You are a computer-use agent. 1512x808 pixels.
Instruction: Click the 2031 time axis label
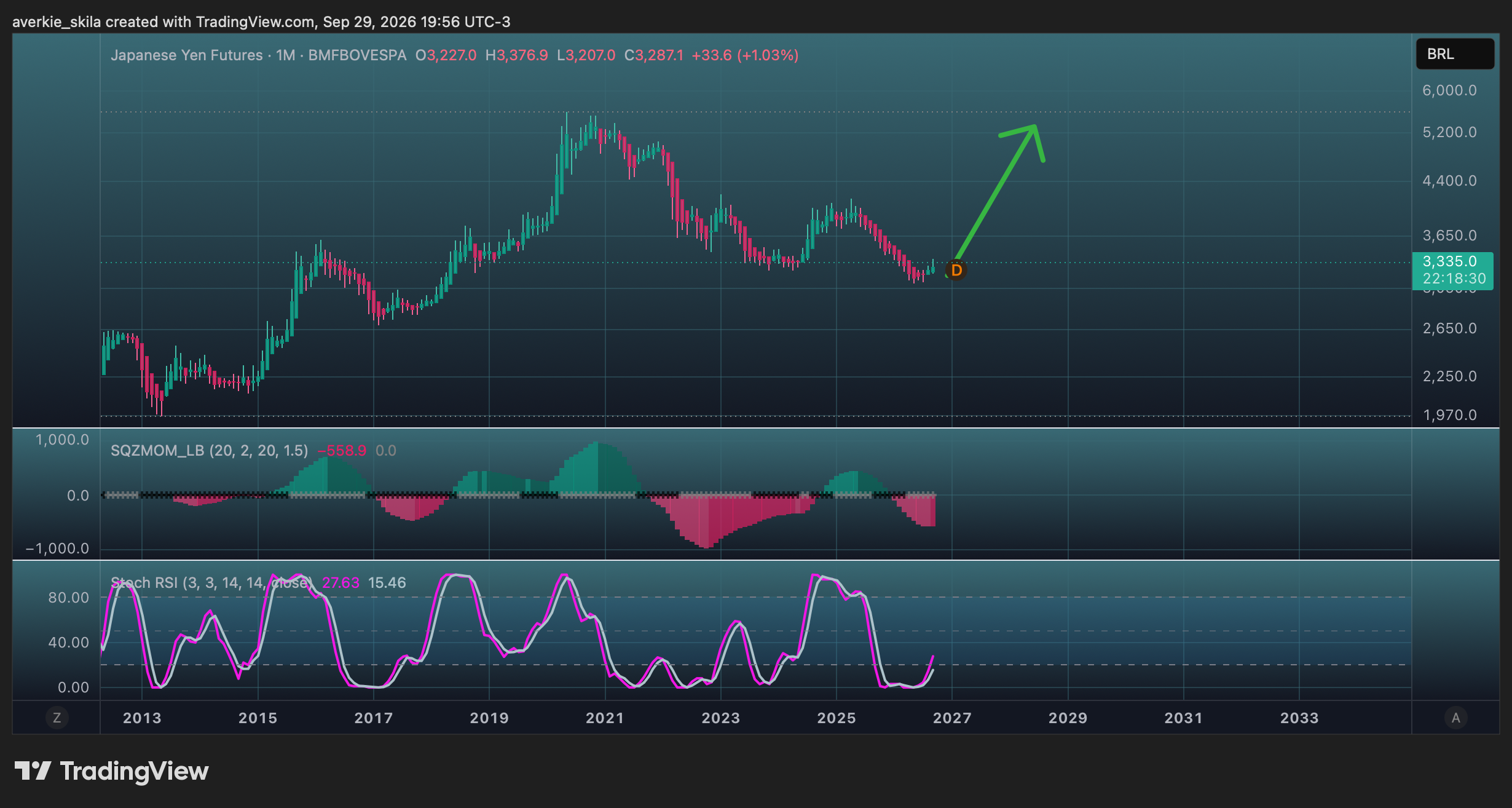(1184, 718)
